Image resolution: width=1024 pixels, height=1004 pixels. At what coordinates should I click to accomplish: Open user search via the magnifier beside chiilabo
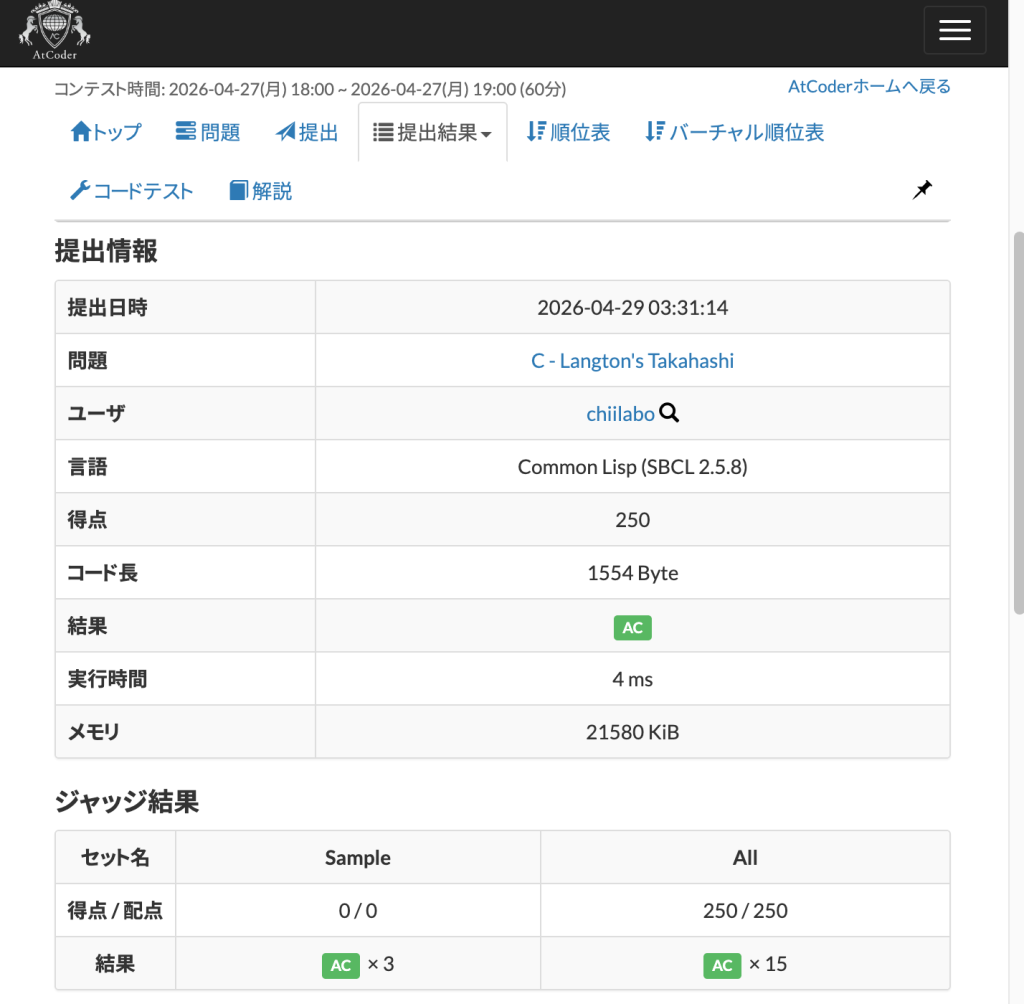(x=670, y=412)
